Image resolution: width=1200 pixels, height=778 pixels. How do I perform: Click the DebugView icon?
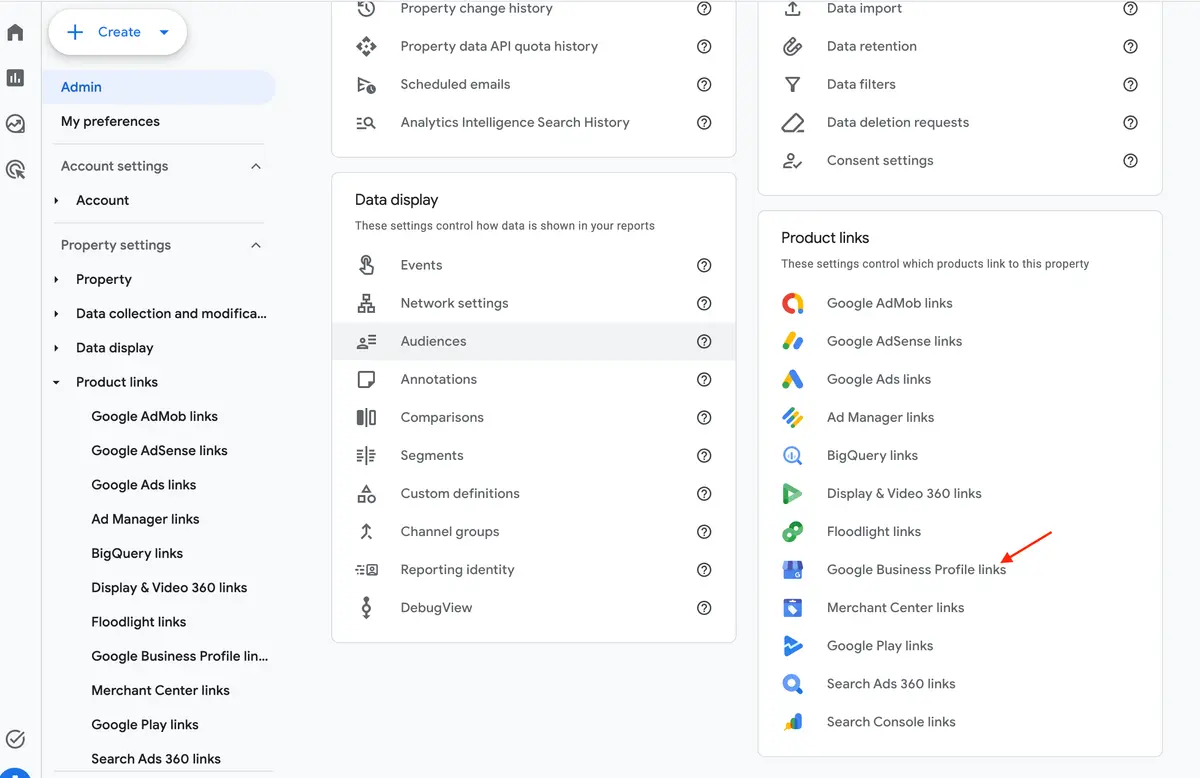pyautogui.click(x=366, y=607)
